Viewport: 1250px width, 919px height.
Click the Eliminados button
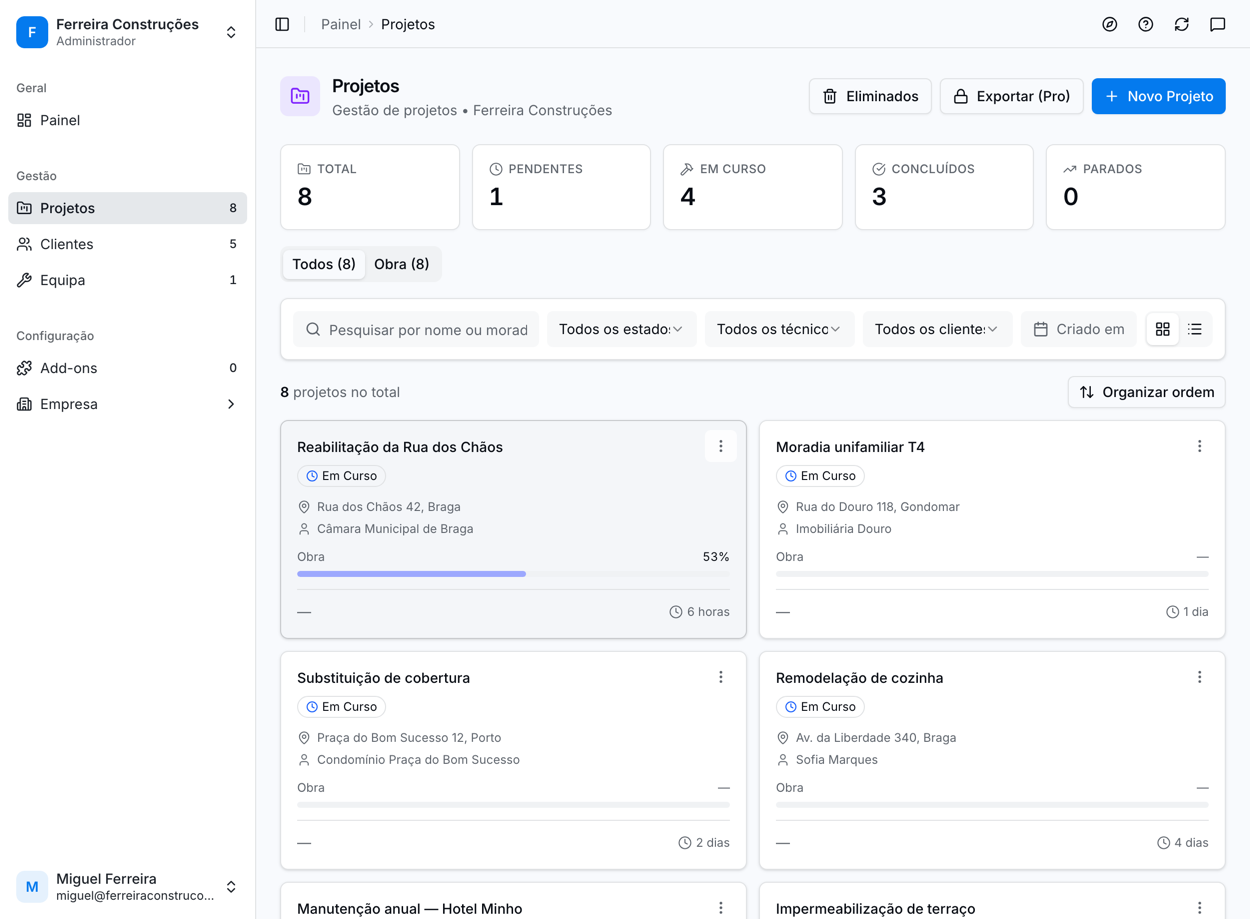tap(870, 96)
